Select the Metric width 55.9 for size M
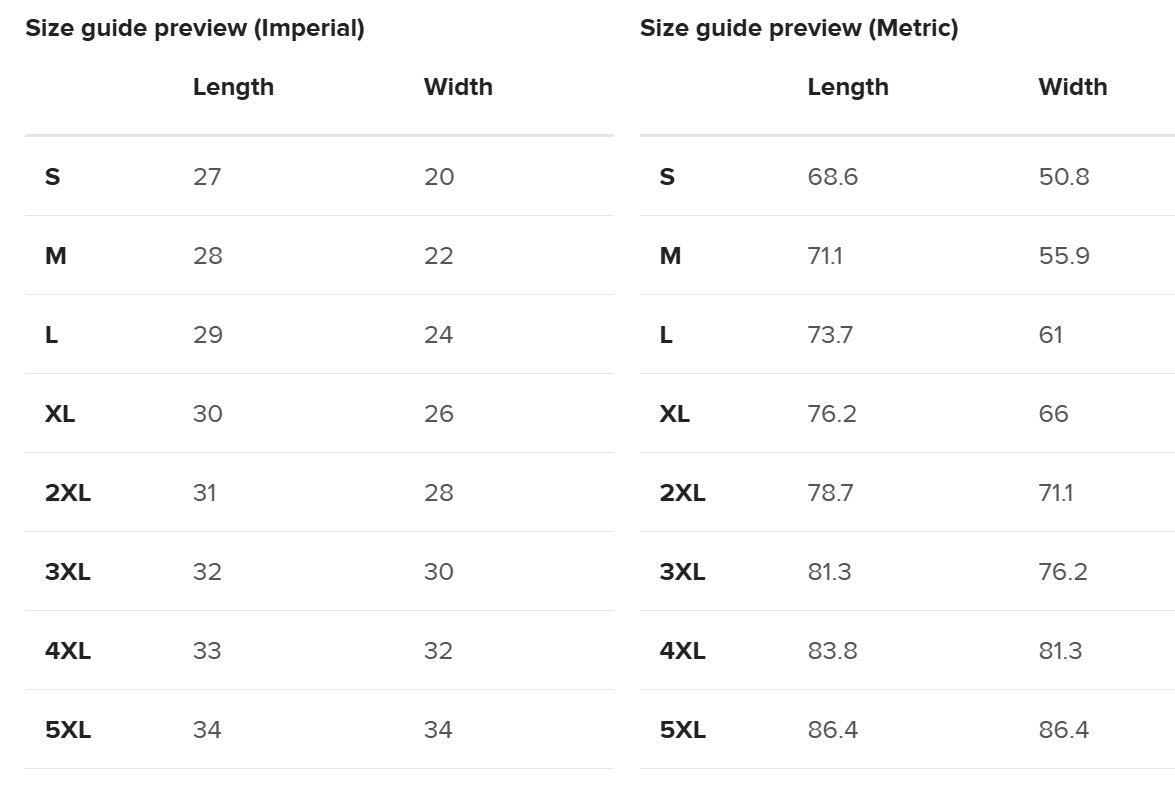Screen dimensions: 1175x807 [1064, 256]
